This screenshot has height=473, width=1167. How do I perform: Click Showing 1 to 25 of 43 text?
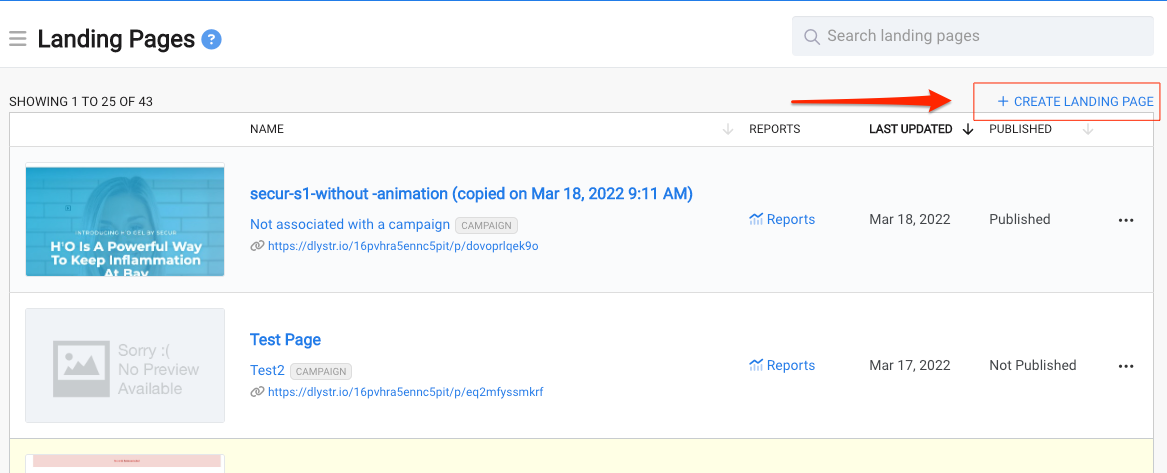[x=81, y=102]
